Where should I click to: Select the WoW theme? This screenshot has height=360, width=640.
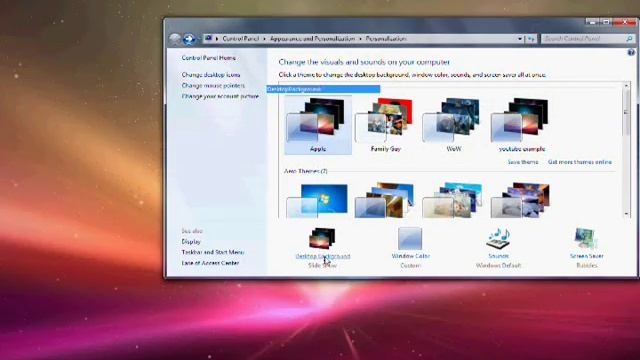pyautogui.click(x=453, y=125)
